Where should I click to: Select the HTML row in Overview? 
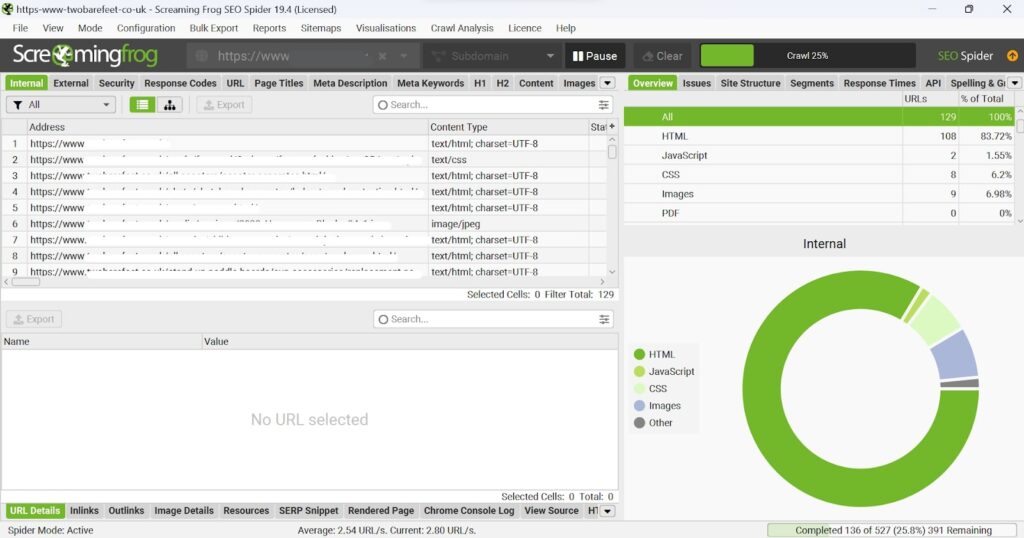click(819, 136)
